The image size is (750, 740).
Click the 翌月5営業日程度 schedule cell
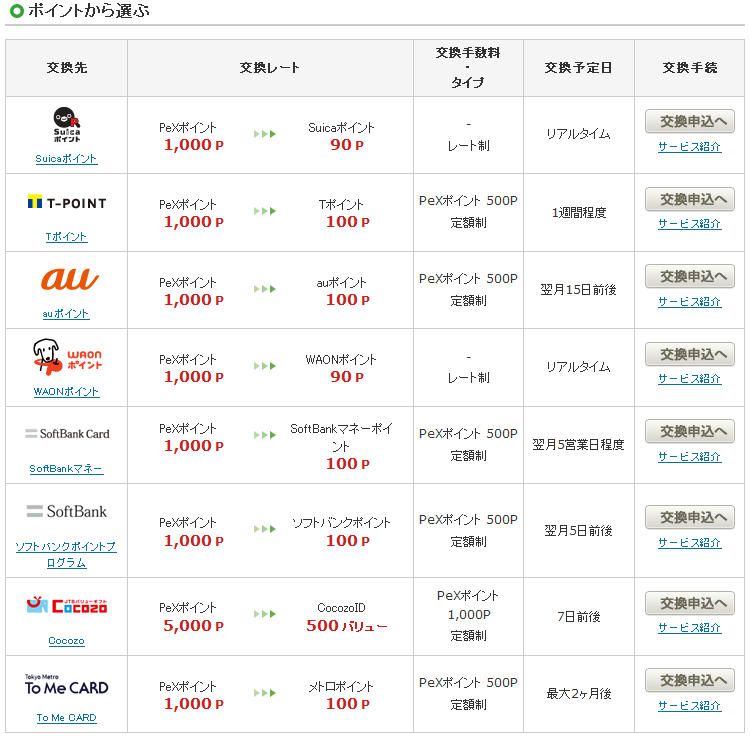click(578, 445)
